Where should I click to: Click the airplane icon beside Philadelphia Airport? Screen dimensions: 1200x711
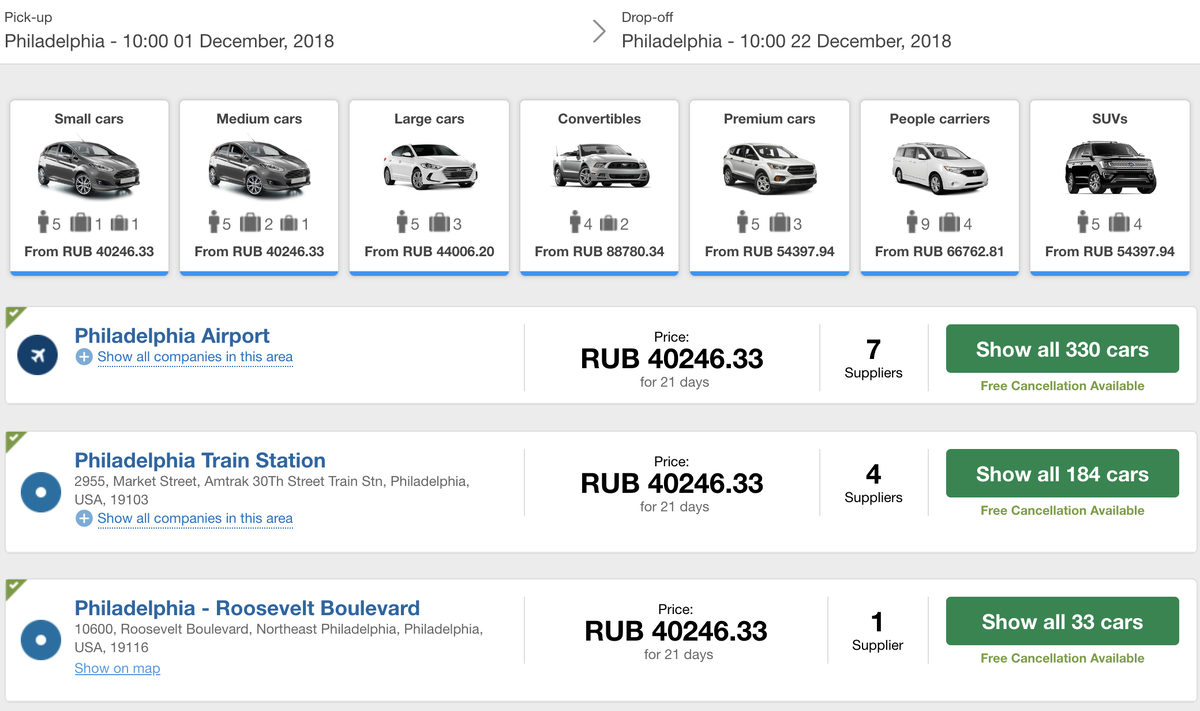coord(38,355)
